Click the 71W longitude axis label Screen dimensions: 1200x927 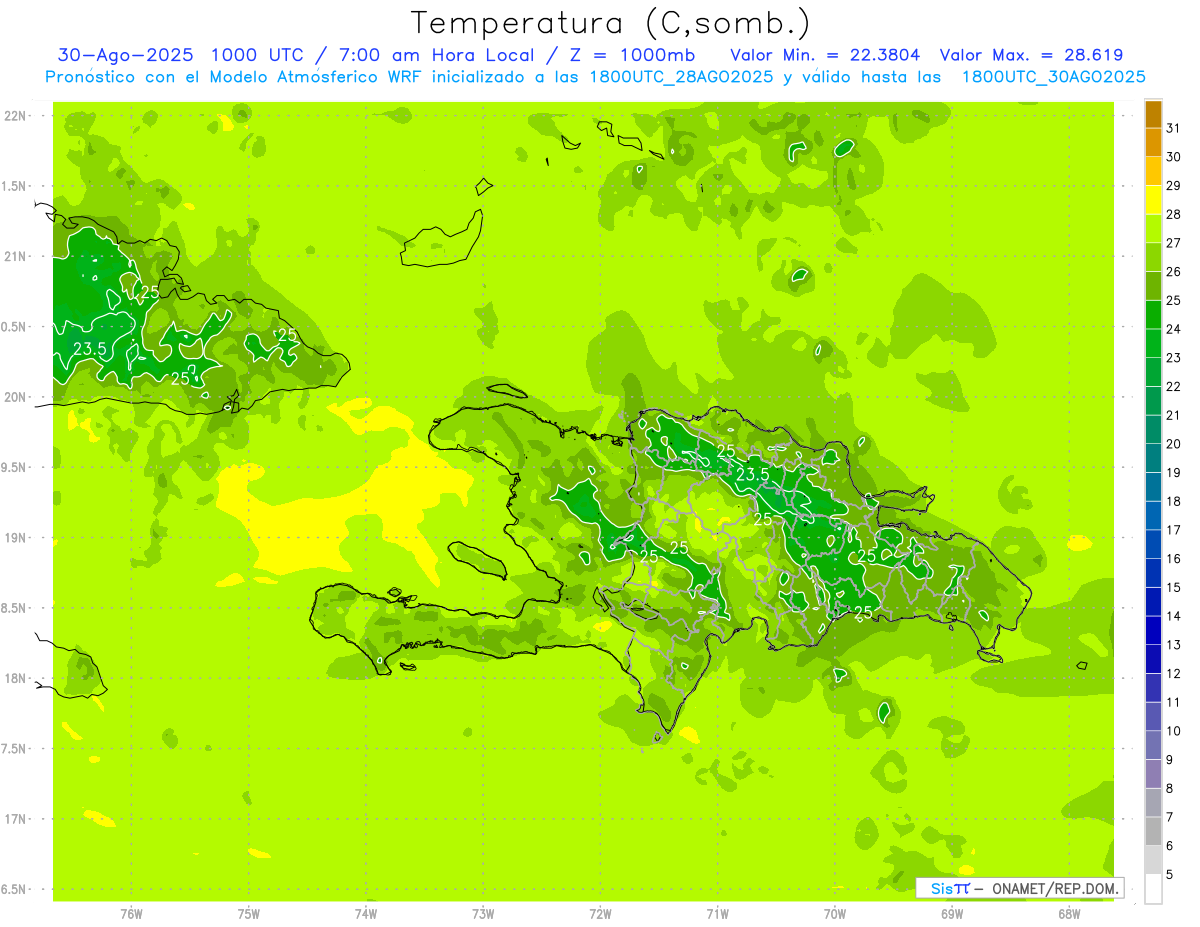717,913
